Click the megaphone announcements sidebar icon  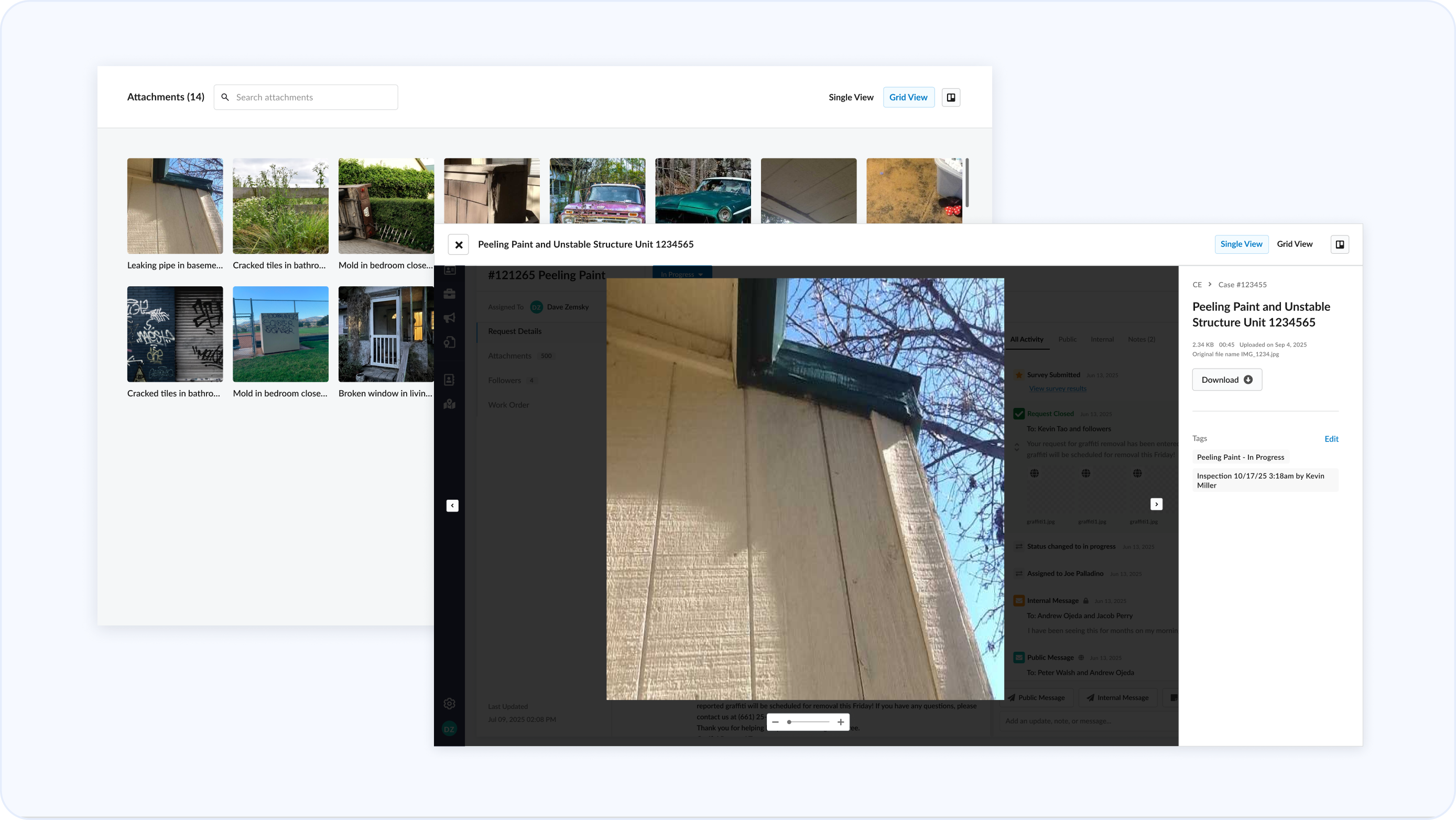[x=449, y=318]
